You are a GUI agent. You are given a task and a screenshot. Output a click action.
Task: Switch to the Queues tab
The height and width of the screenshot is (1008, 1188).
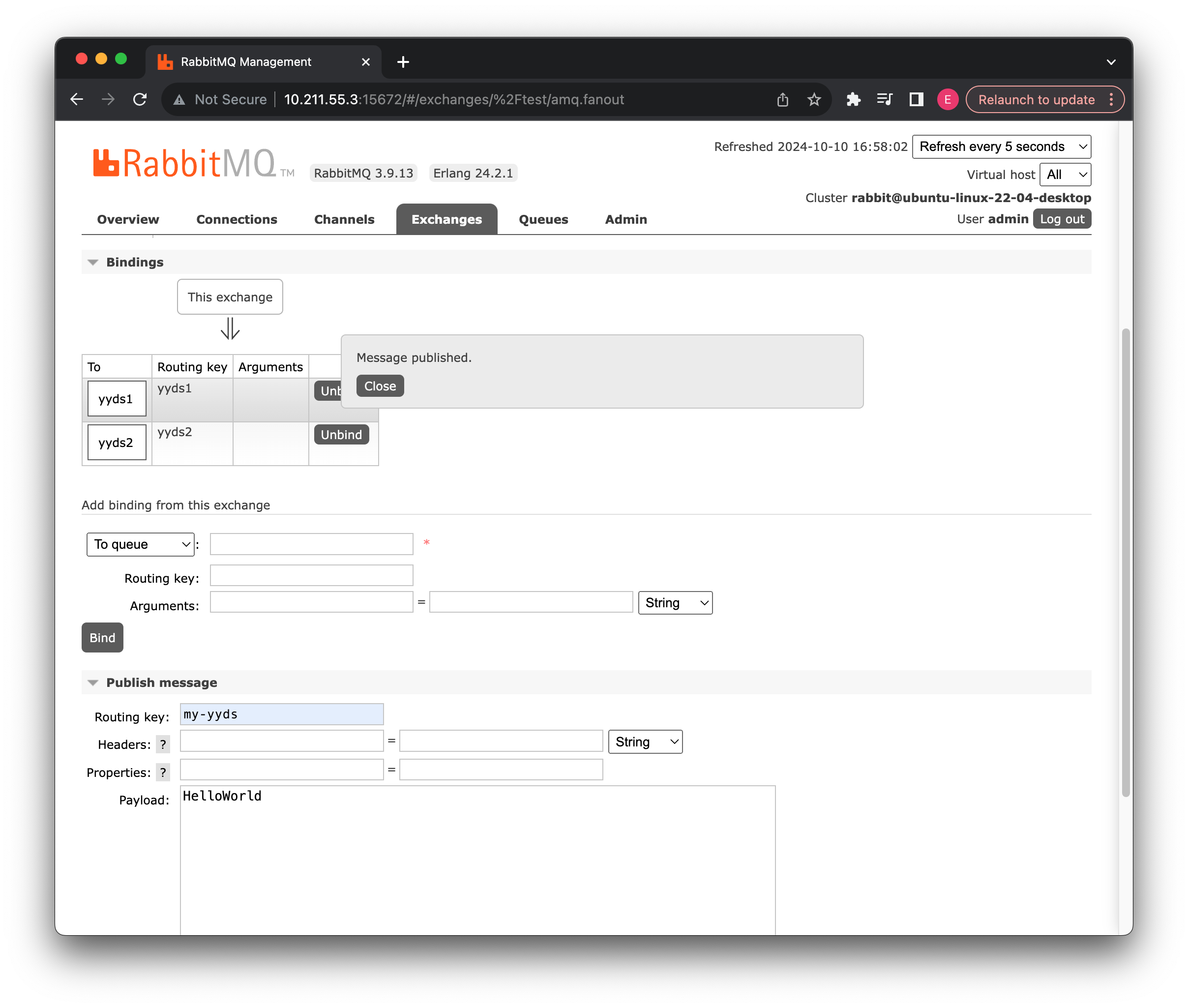click(543, 219)
